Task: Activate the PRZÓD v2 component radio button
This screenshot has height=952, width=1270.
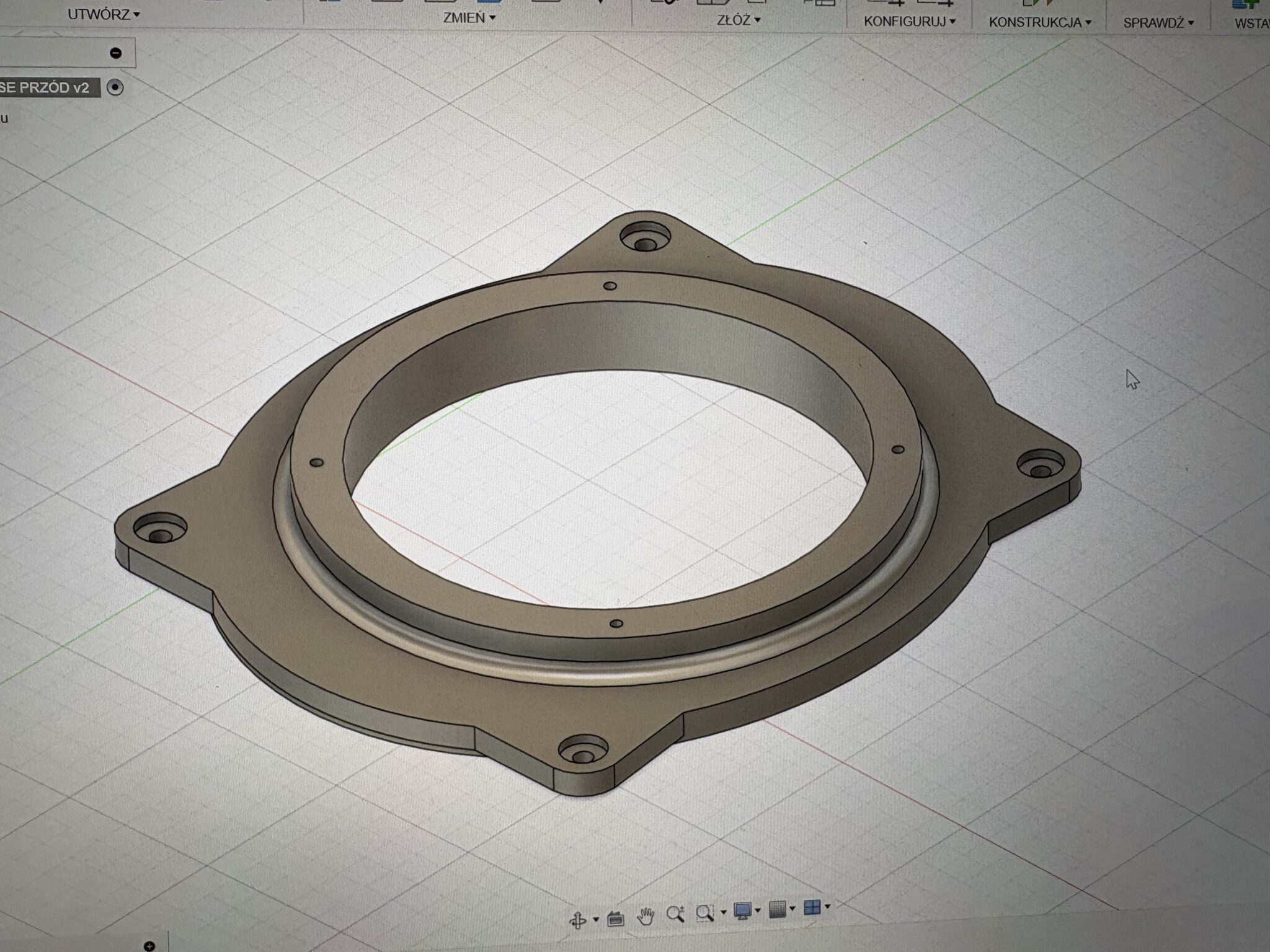Action: (x=115, y=87)
